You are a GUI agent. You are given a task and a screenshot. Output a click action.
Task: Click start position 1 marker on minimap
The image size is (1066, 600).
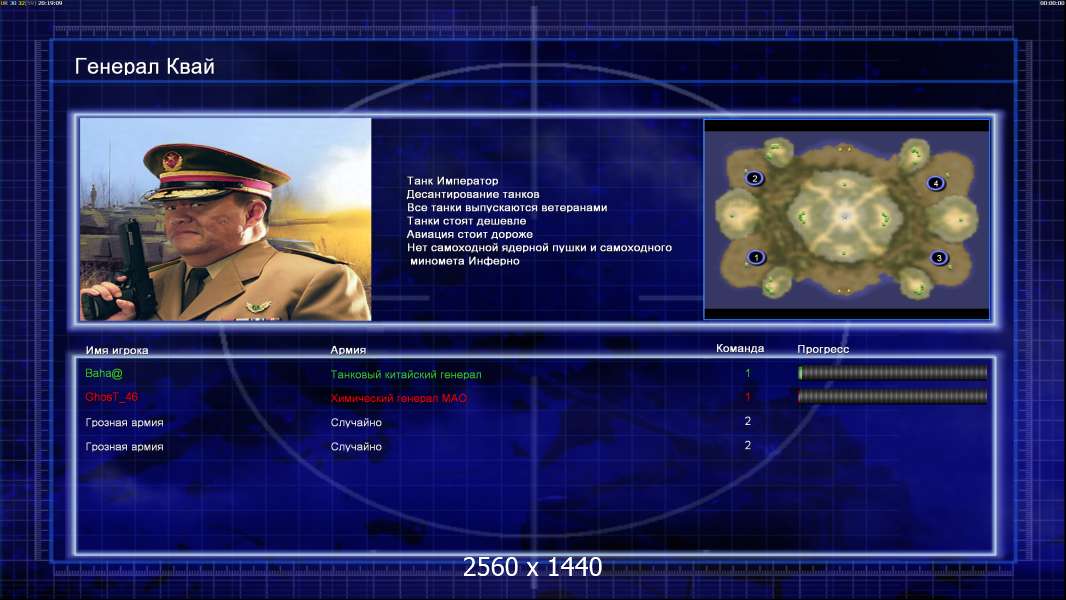click(755, 258)
